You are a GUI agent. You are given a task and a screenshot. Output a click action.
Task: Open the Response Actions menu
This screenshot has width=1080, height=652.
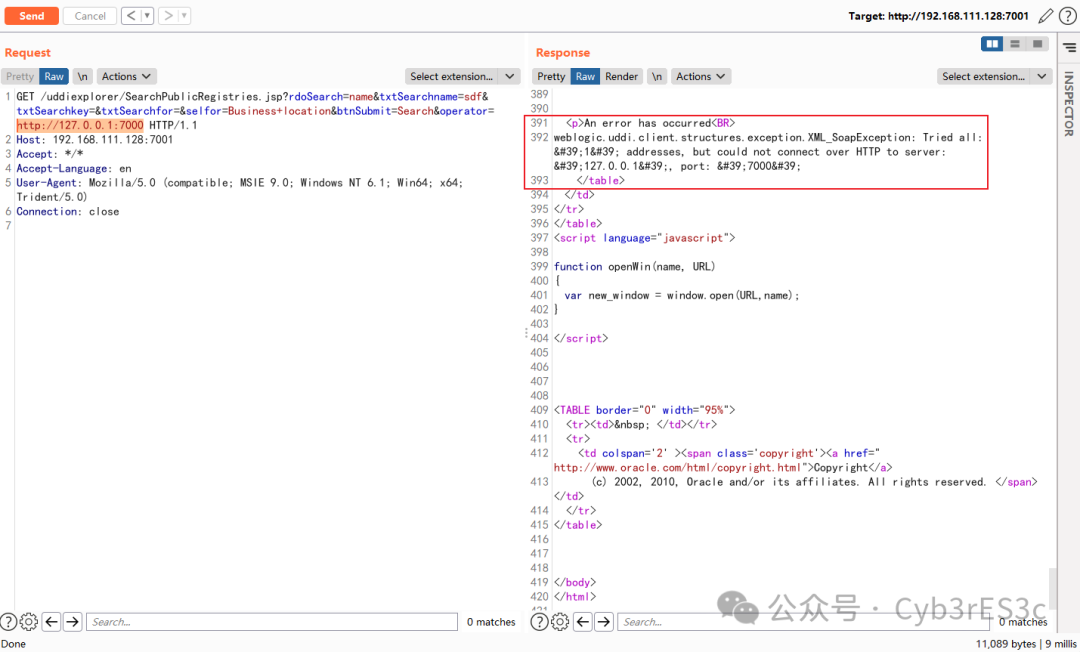(x=700, y=76)
